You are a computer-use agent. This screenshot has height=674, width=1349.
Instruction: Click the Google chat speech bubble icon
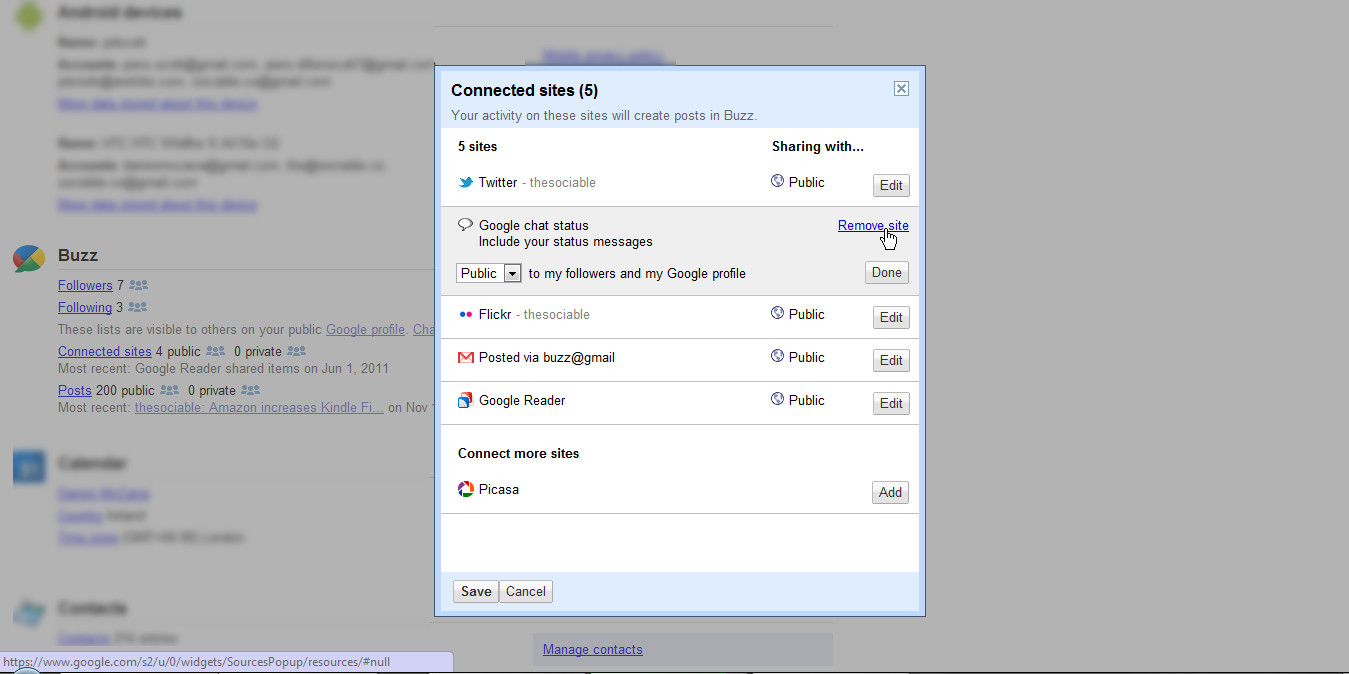tap(465, 226)
